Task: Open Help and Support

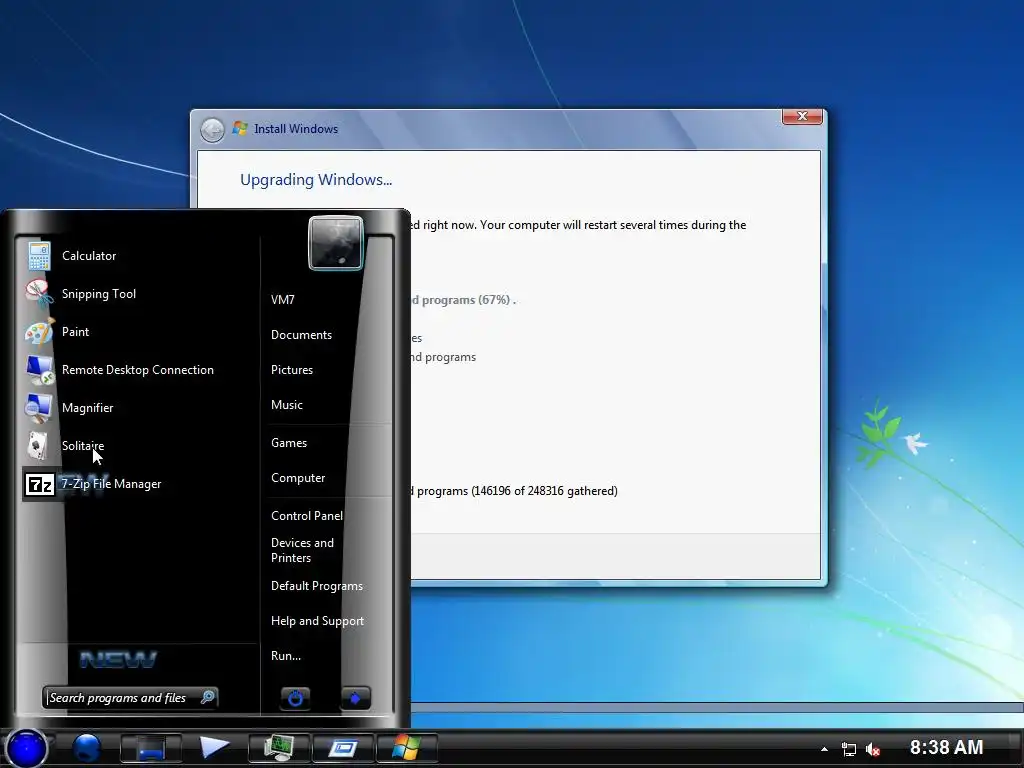Action: 317,621
